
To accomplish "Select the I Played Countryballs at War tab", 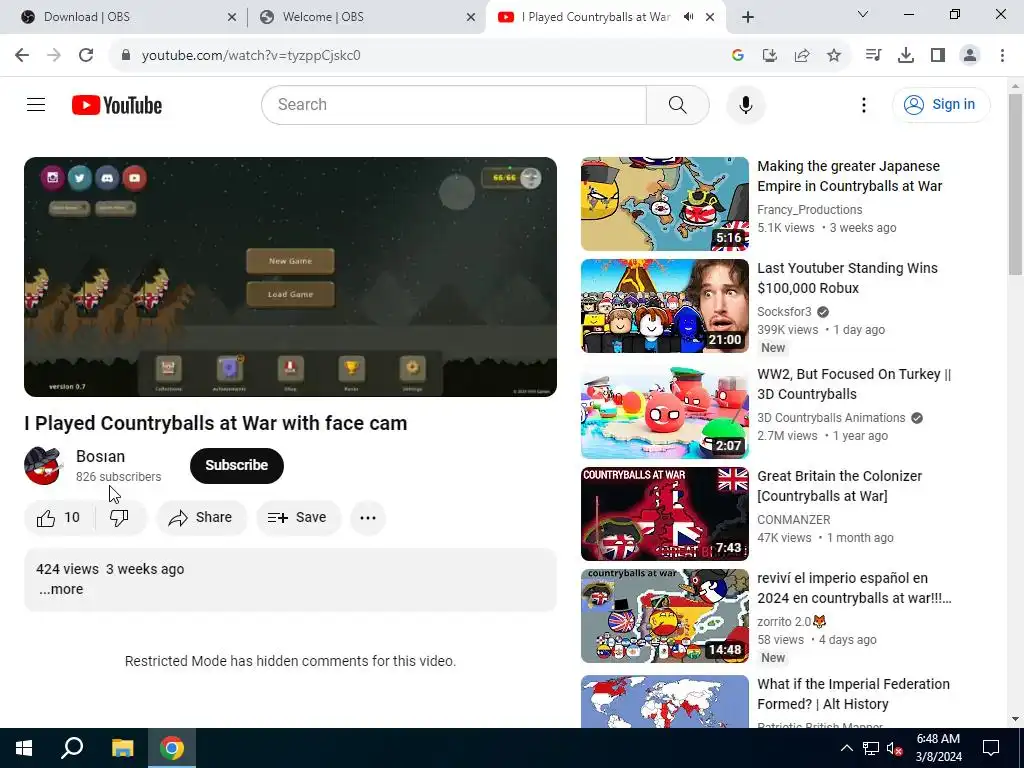I will 606,17.
